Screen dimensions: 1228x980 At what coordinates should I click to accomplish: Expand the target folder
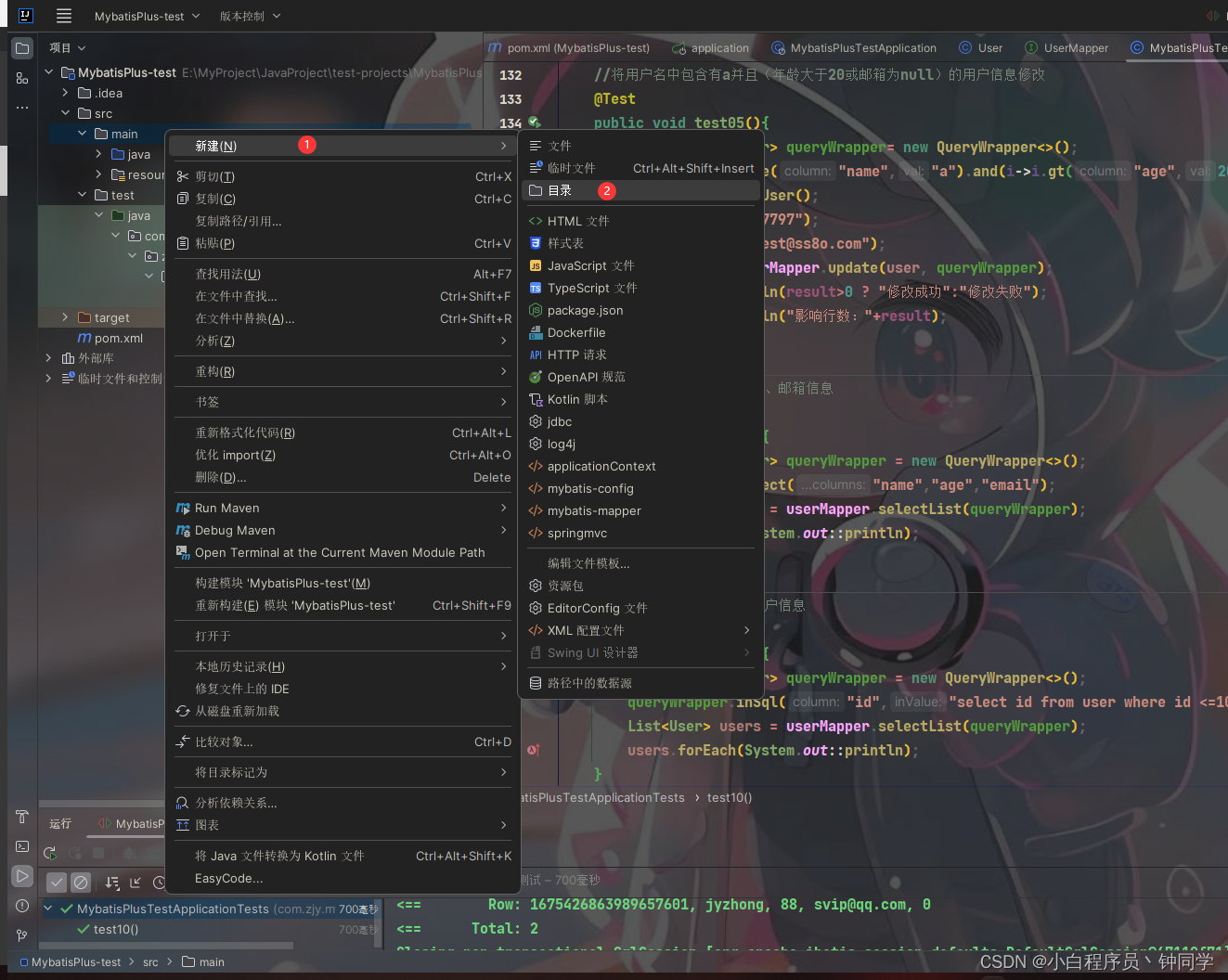(x=65, y=317)
